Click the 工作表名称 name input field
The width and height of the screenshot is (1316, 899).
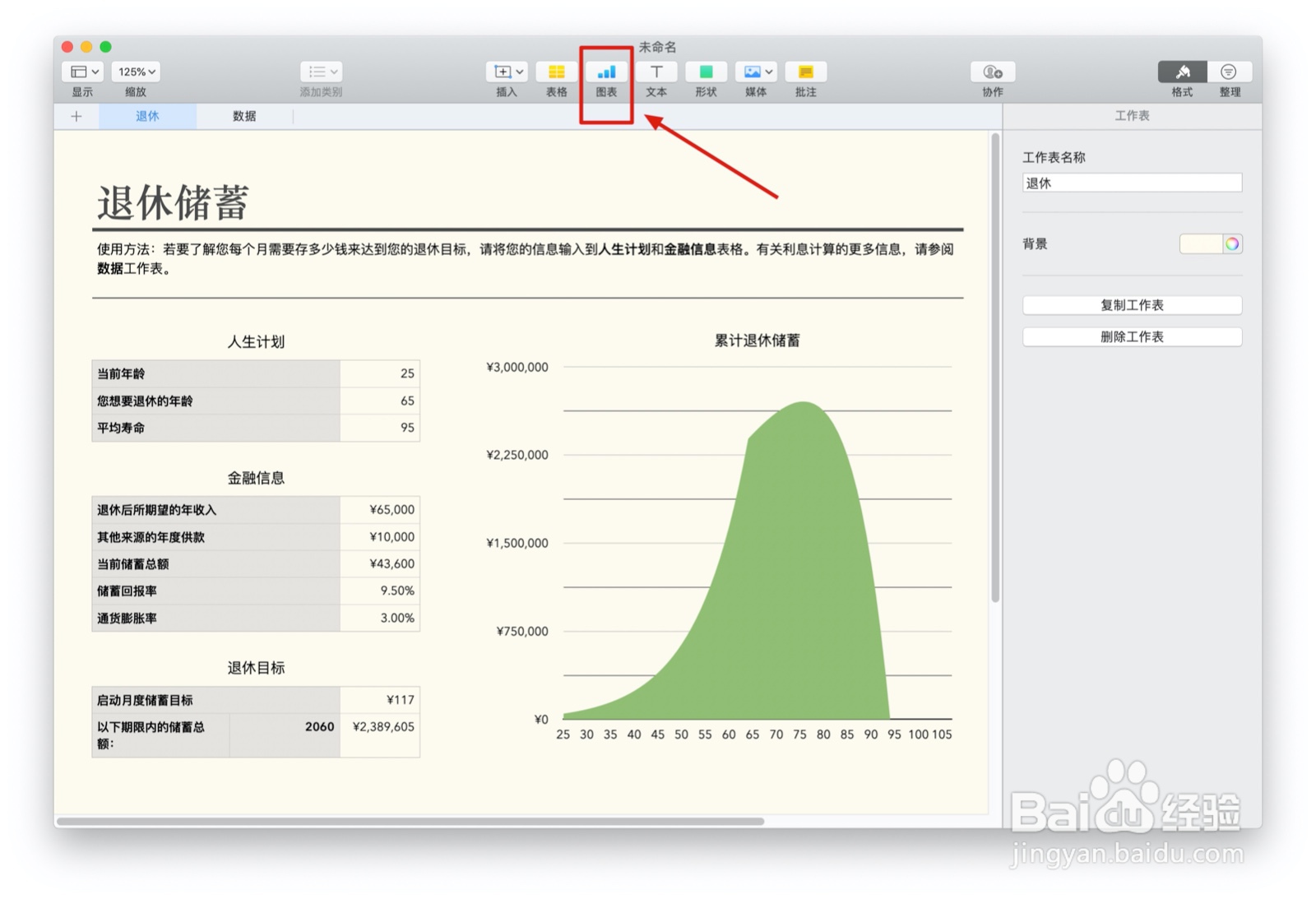click(1132, 182)
